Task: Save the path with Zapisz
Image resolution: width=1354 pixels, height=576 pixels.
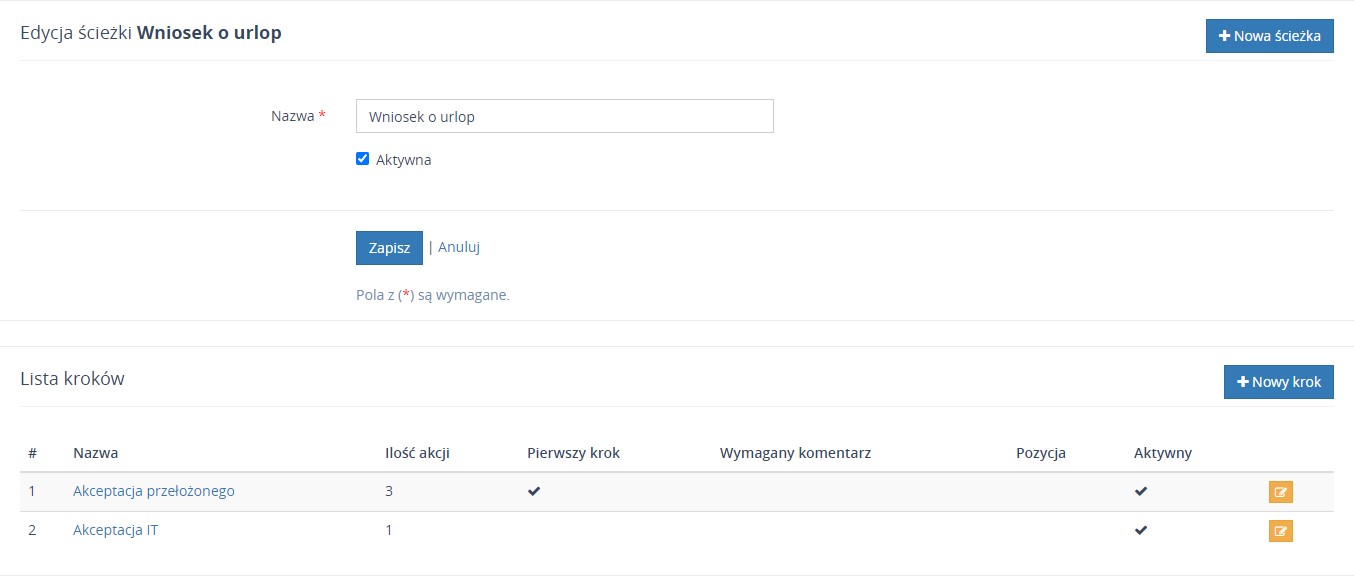Action: (389, 248)
